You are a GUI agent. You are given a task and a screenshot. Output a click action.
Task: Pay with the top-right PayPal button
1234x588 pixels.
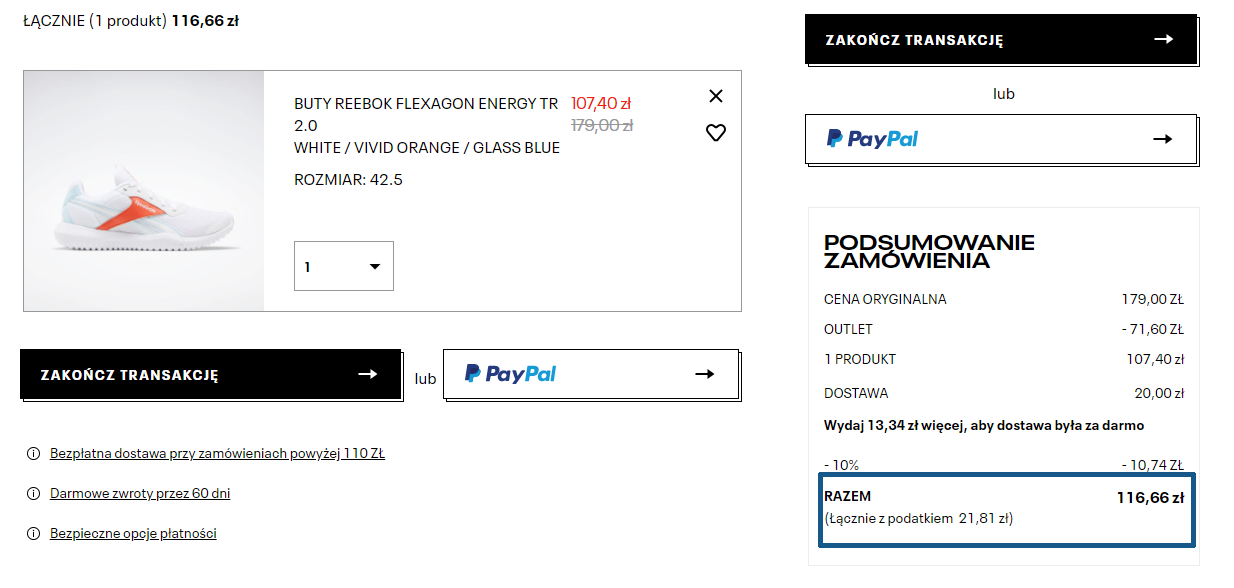1000,139
